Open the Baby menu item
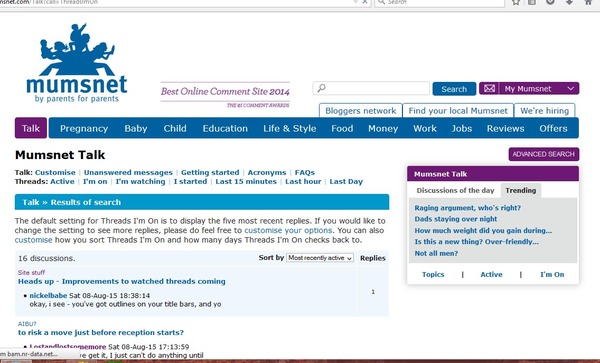Viewport: 600px width, 363px height. (136, 129)
